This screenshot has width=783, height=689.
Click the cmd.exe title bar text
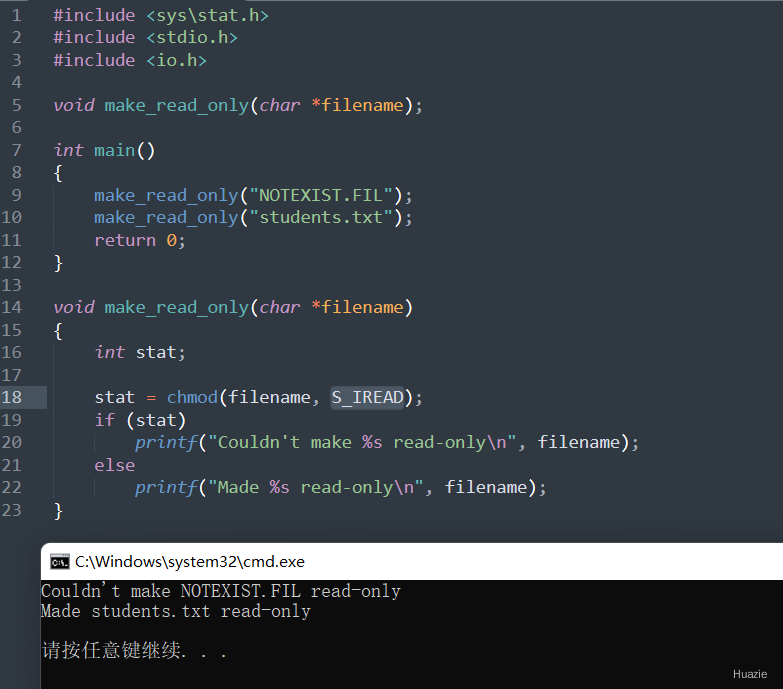(190, 562)
